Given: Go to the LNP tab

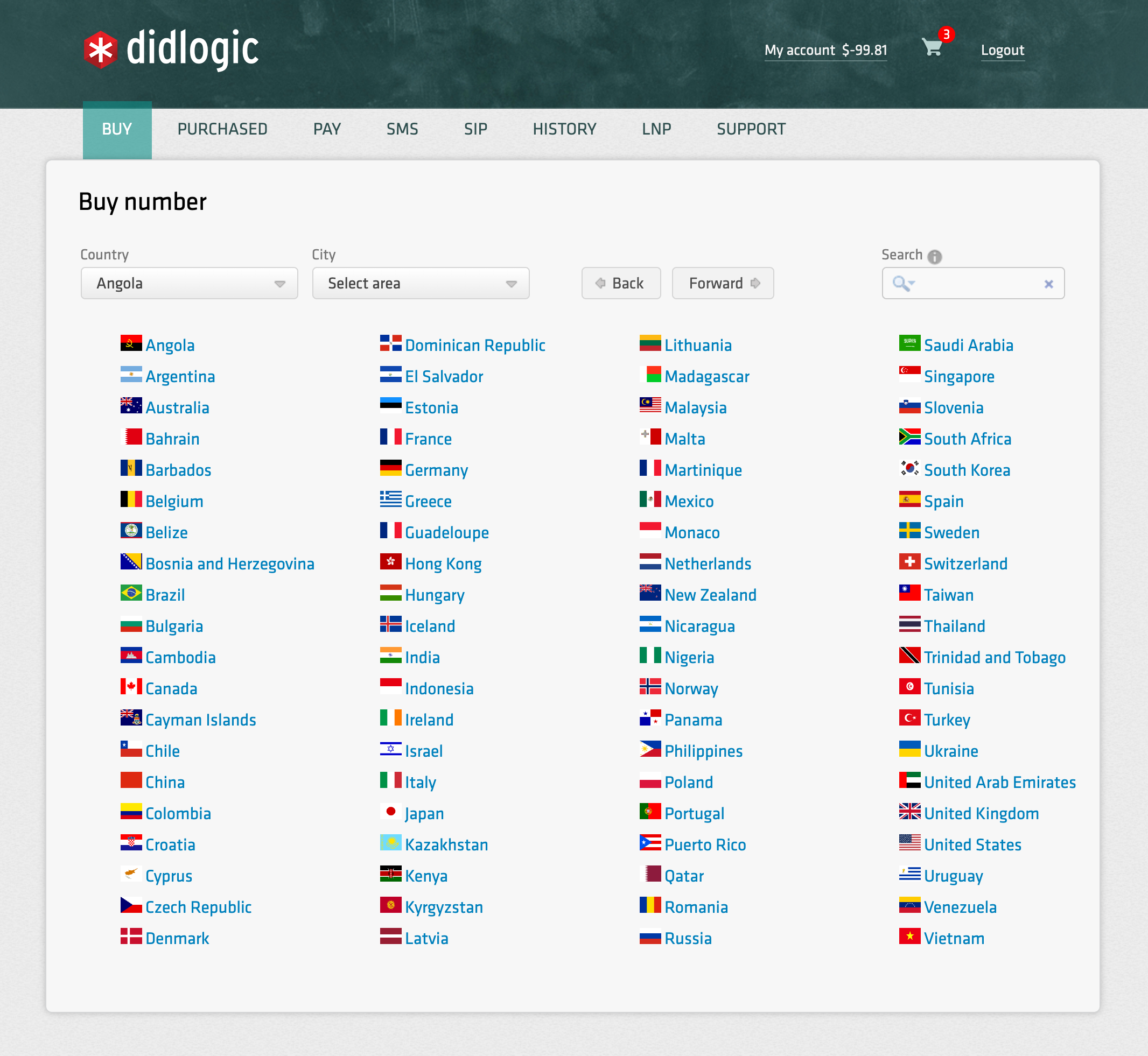Looking at the screenshot, I should coord(656,130).
